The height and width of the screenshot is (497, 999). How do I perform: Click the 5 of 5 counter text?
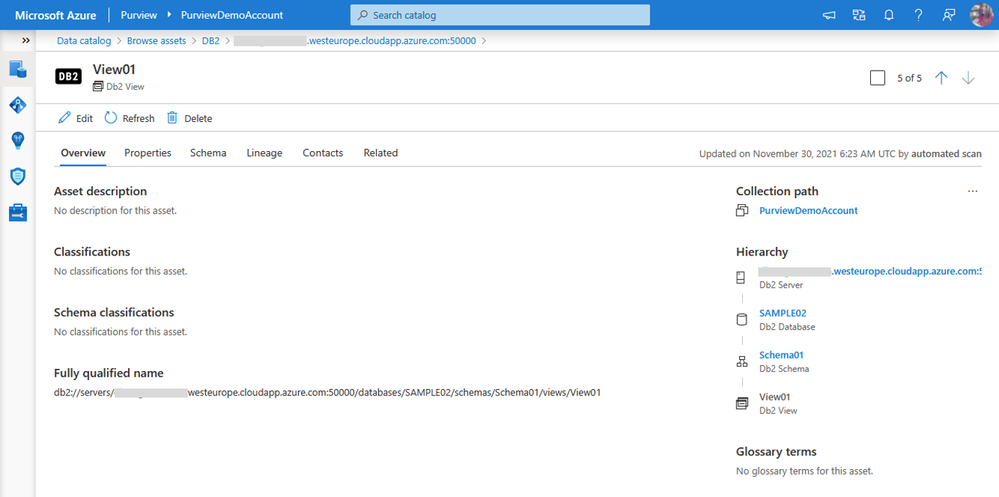click(x=909, y=78)
